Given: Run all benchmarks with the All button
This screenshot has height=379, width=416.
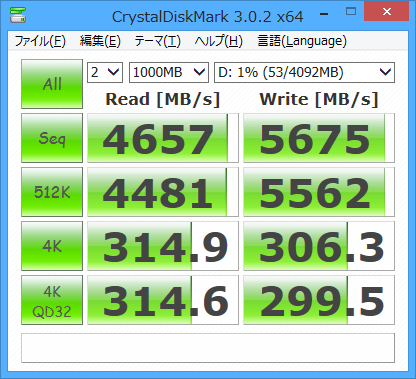Looking at the screenshot, I should point(52,84).
